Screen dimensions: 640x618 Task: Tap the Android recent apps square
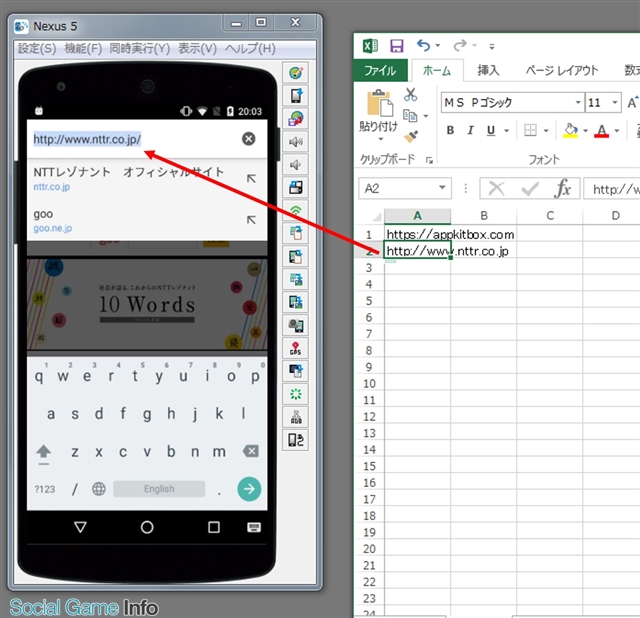(213, 527)
